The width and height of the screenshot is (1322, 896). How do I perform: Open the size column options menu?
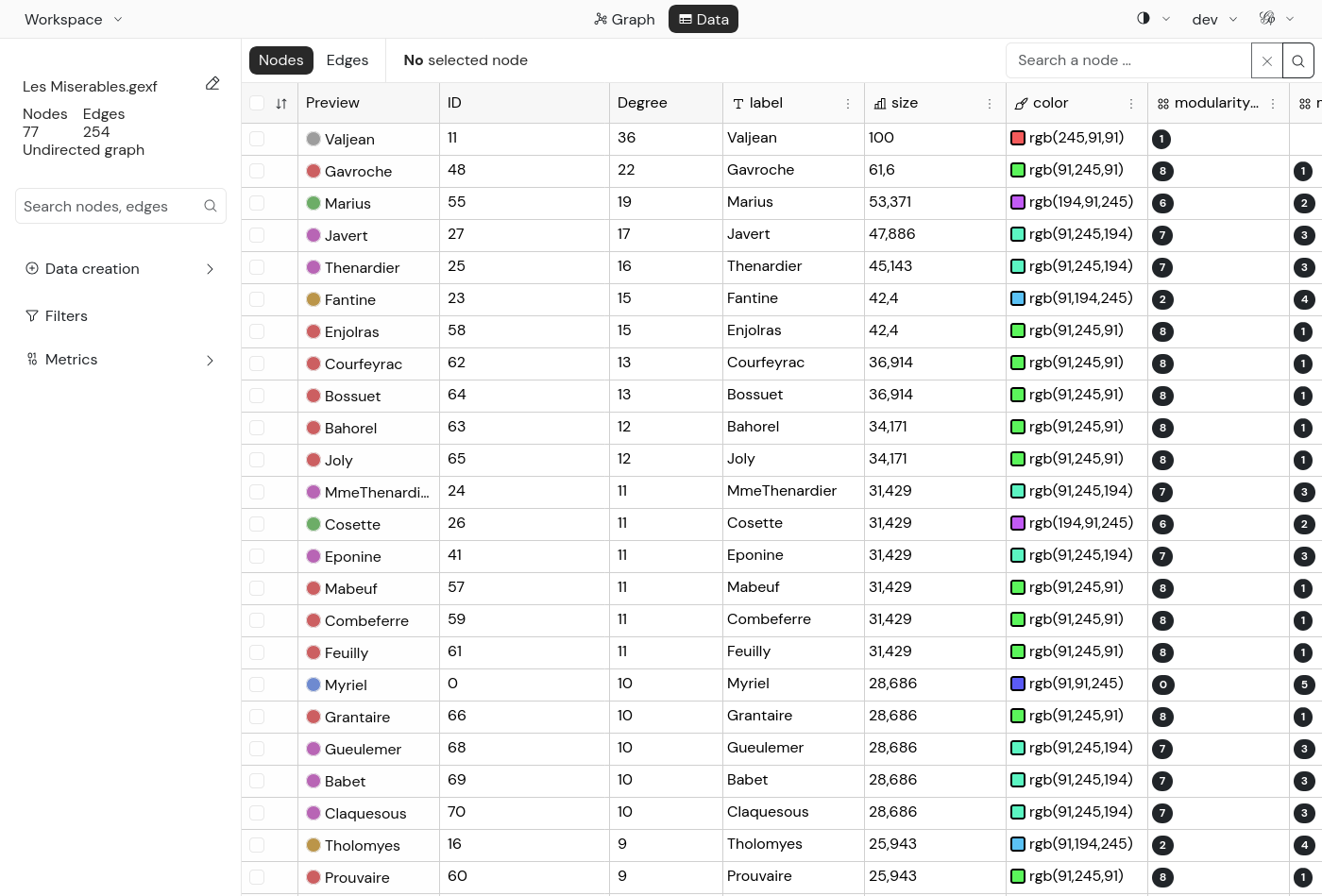click(990, 104)
